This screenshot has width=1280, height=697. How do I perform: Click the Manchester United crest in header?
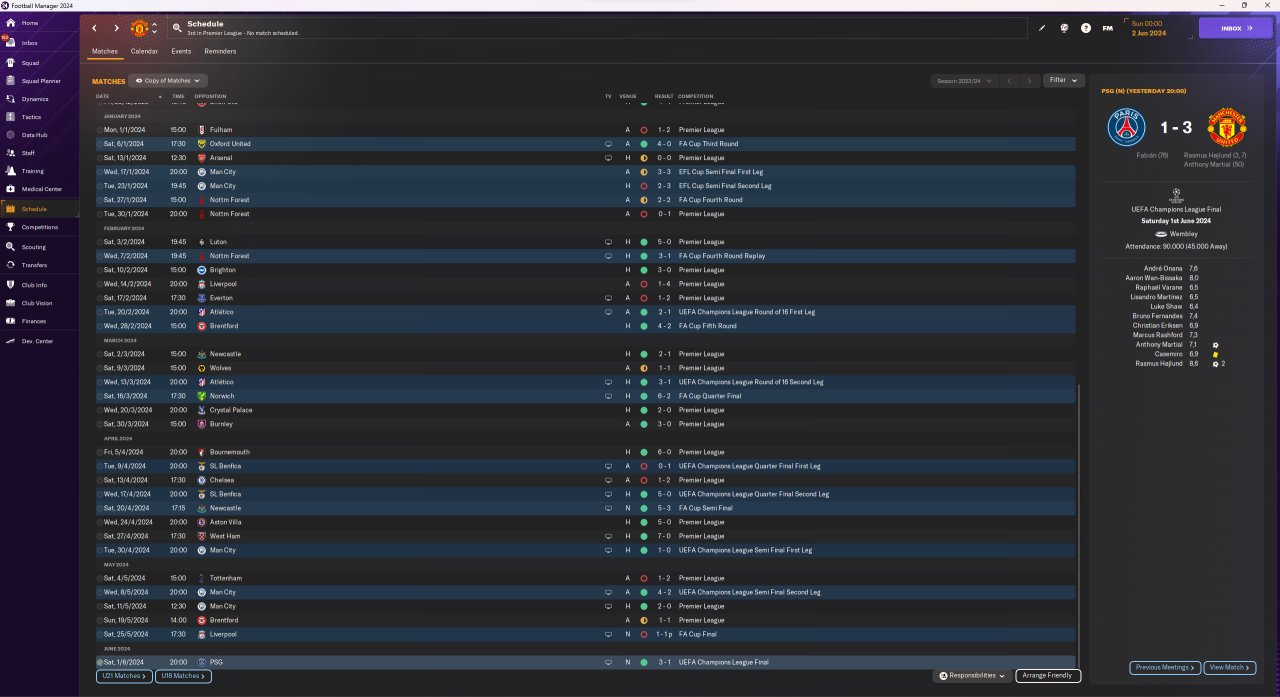point(139,28)
